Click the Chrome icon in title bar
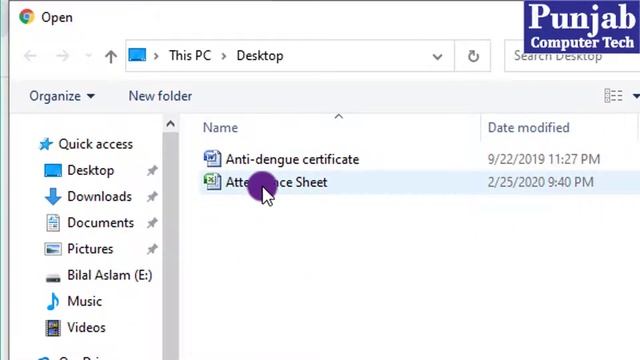The height and width of the screenshot is (360, 640). (27, 17)
